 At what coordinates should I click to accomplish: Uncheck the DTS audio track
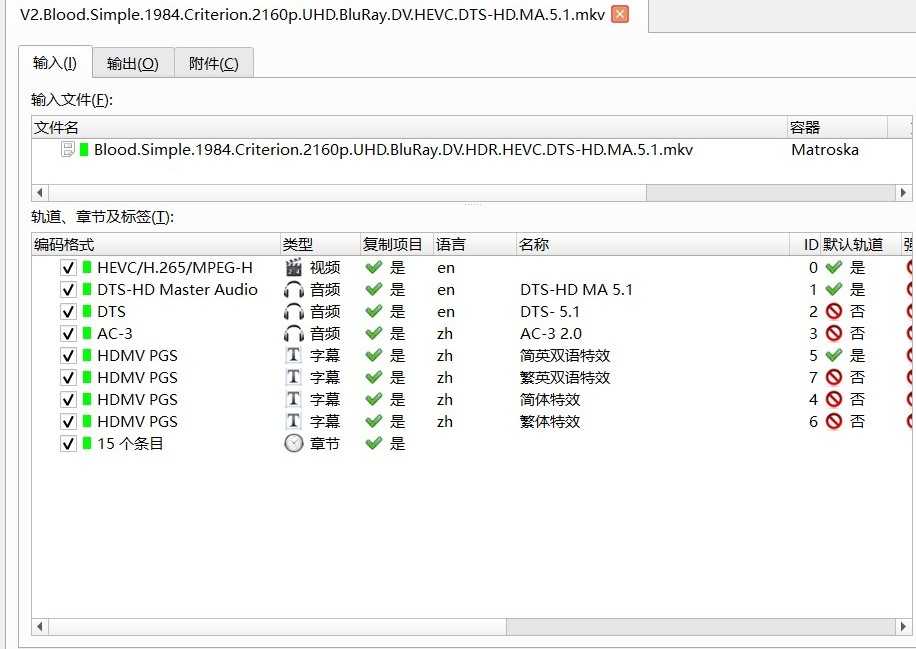point(68,311)
